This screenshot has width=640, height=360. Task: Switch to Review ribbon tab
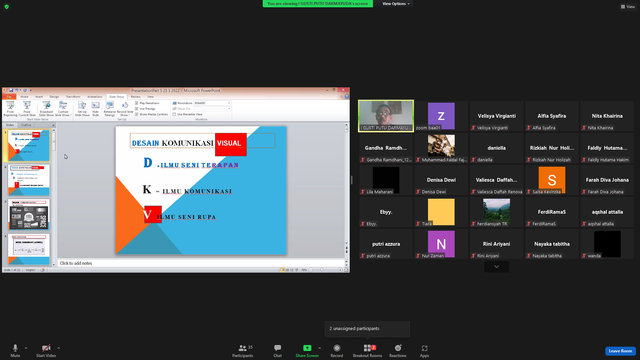point(135,97)
